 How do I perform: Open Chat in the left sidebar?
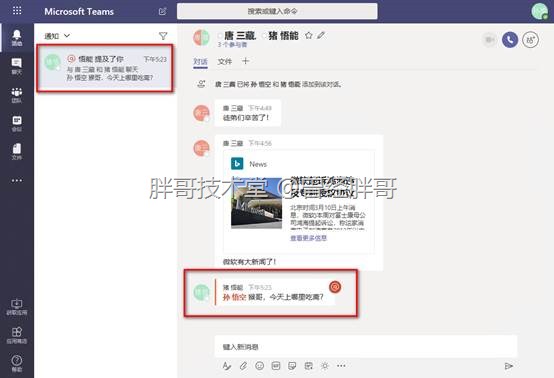pyautogui.click(x=17, y=66)
